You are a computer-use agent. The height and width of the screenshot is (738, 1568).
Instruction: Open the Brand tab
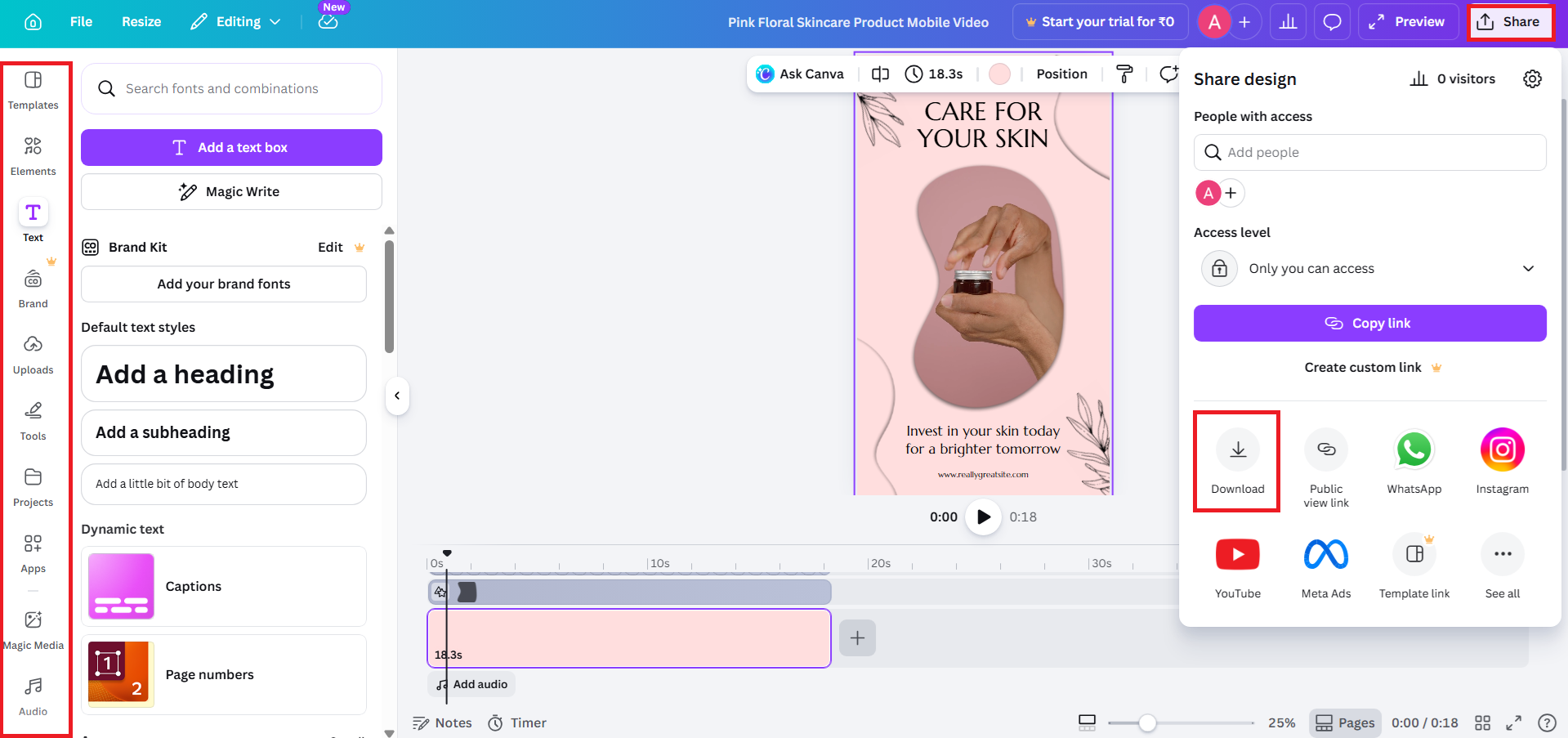click(34, 288)
